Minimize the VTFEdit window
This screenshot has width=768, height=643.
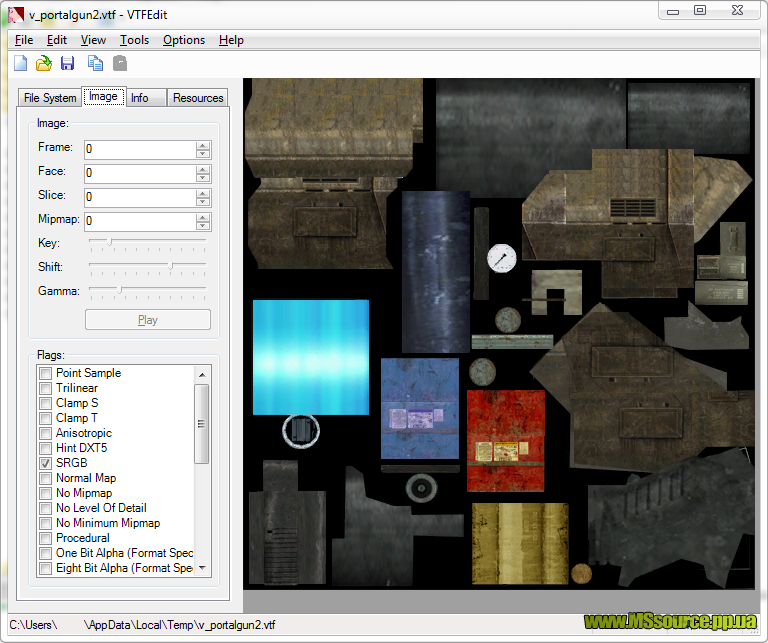[673, 11]
